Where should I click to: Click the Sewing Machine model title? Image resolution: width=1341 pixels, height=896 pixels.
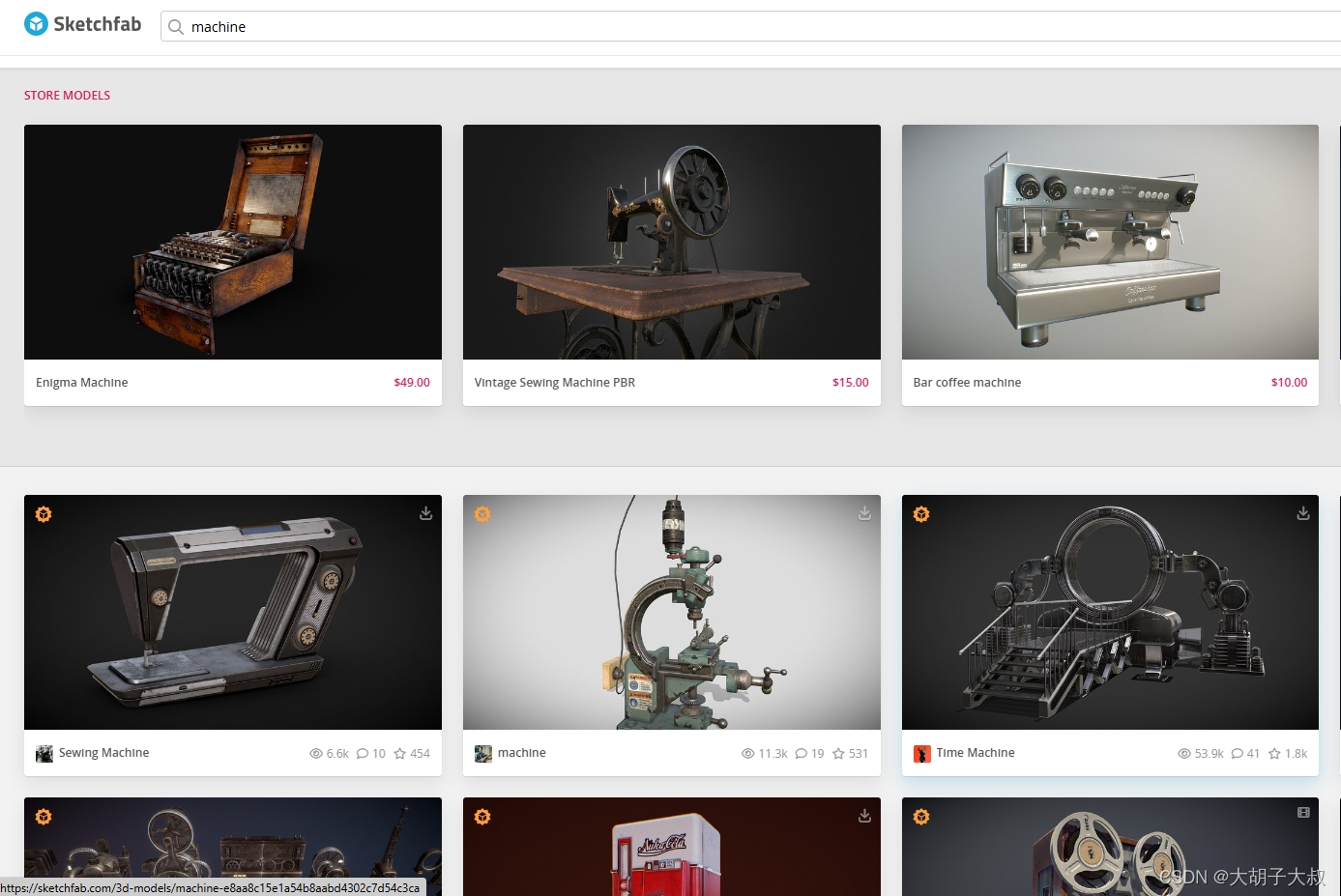[x=104, y=753]
